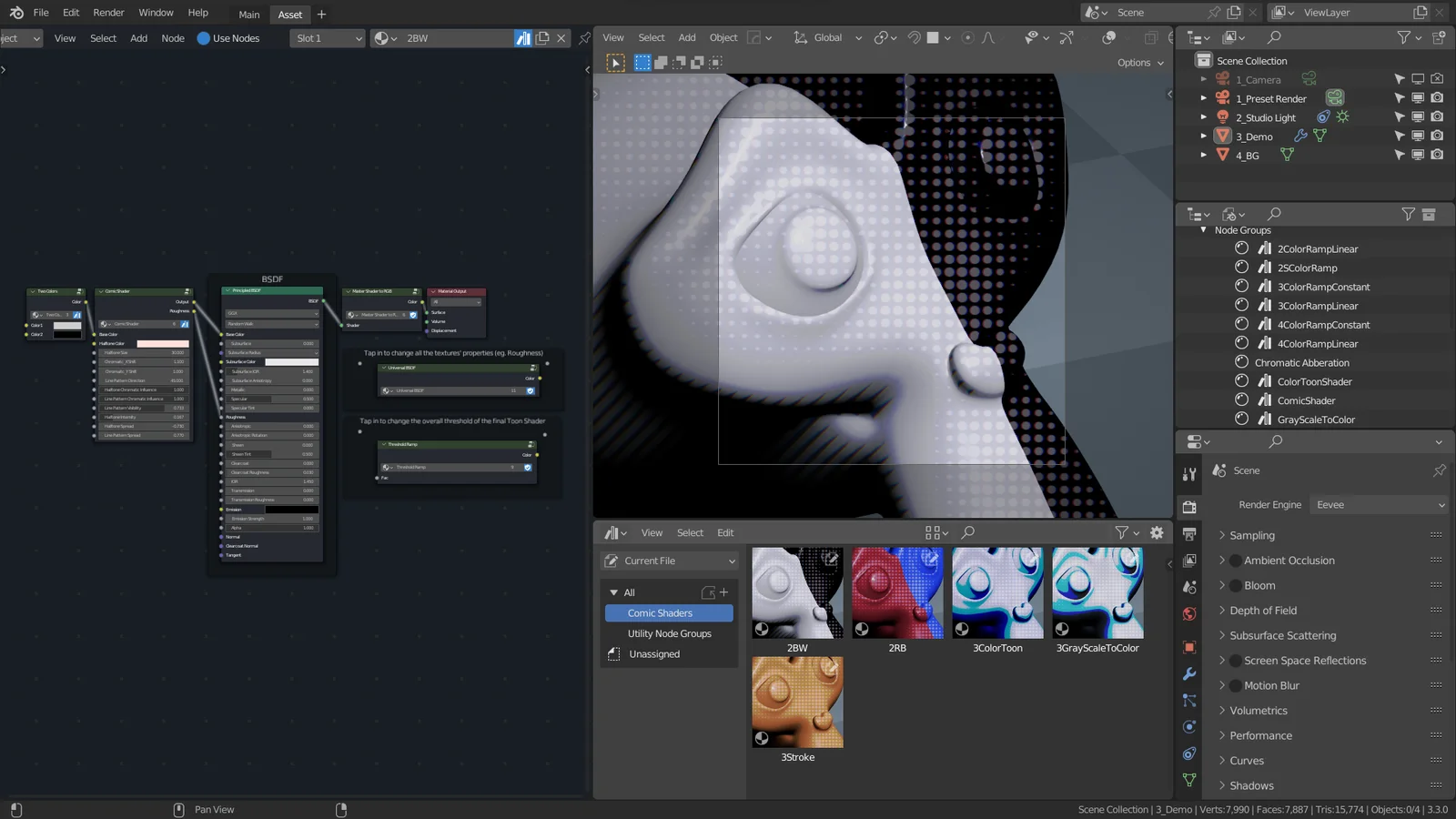Enable snapping with the magnet icon

[x=913, y=37]
